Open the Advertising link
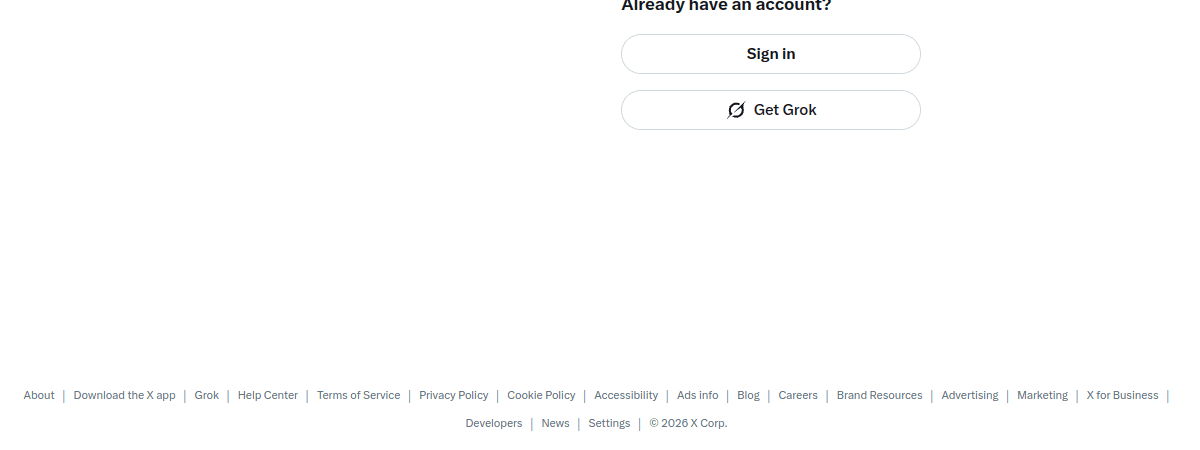The height and width of the screenshot is (450, 1200). 969,395
